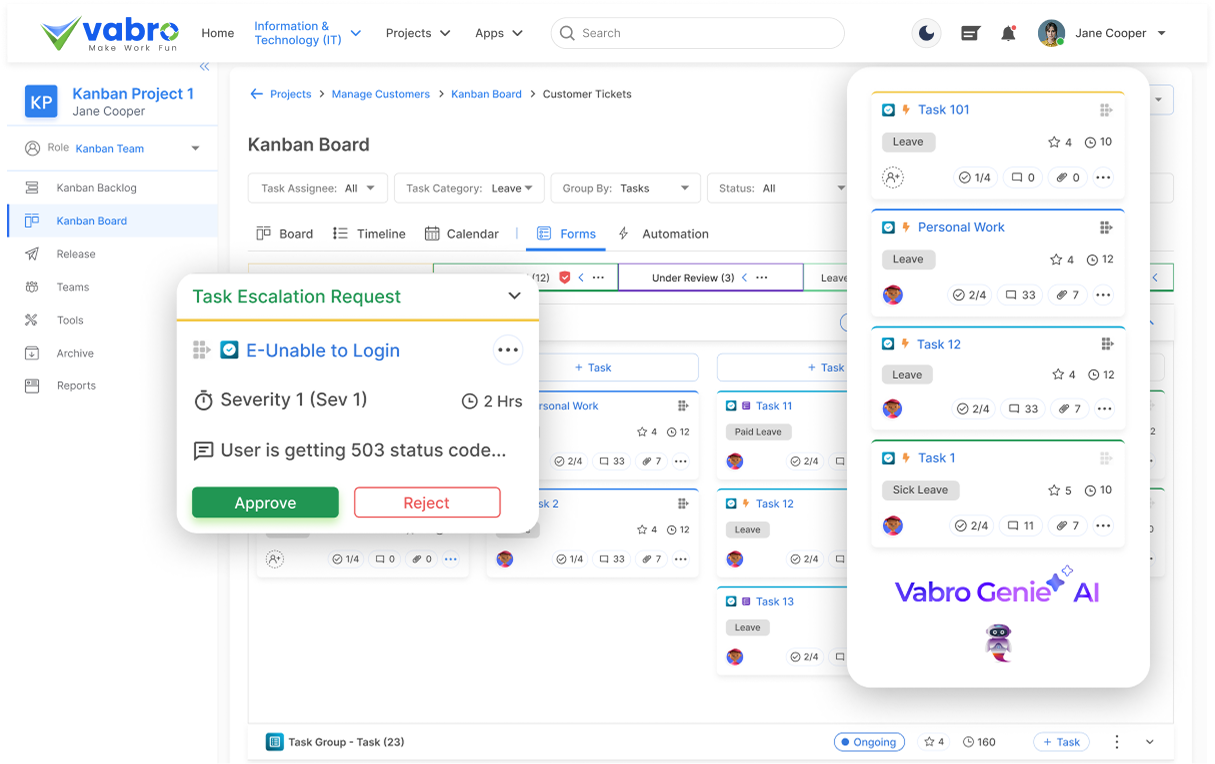The width and height of the screenshot is (1215, 764).
Task: Approve the task escalation request
Action: tap(265, 503)
